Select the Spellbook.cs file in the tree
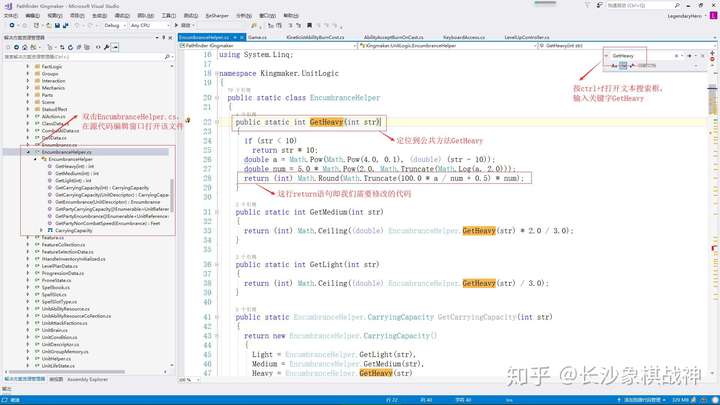Image resolution: width=720 pixels, height=405 pixels. (56, 287)
